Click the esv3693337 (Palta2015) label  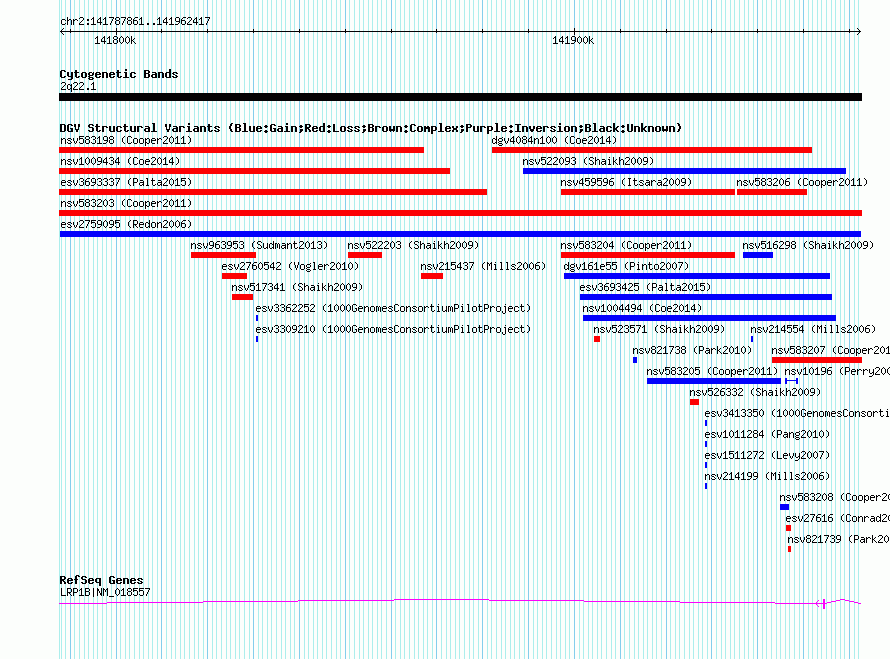pos(126,182)
